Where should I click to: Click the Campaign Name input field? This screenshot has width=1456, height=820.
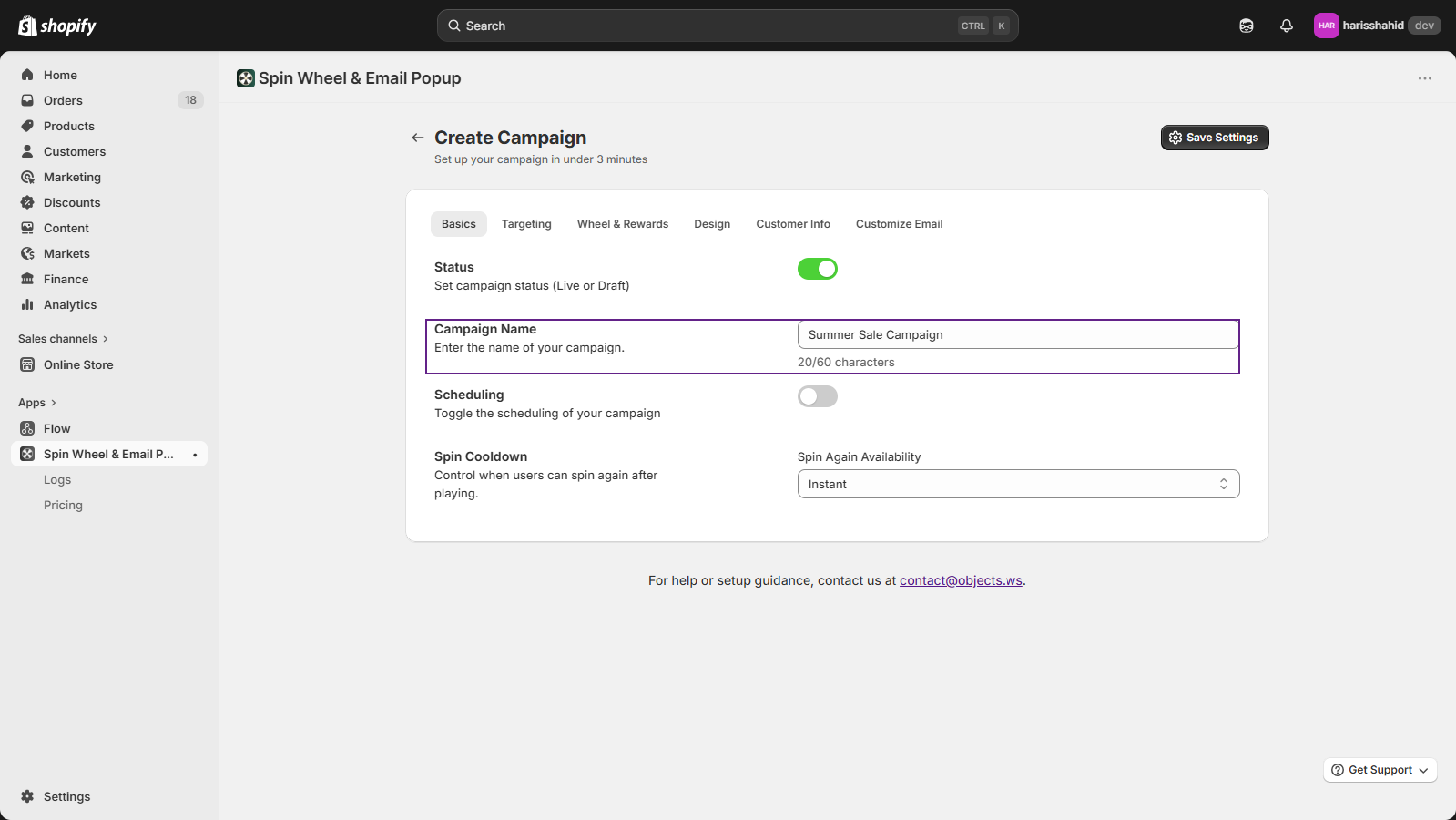tap(1018, 334)
